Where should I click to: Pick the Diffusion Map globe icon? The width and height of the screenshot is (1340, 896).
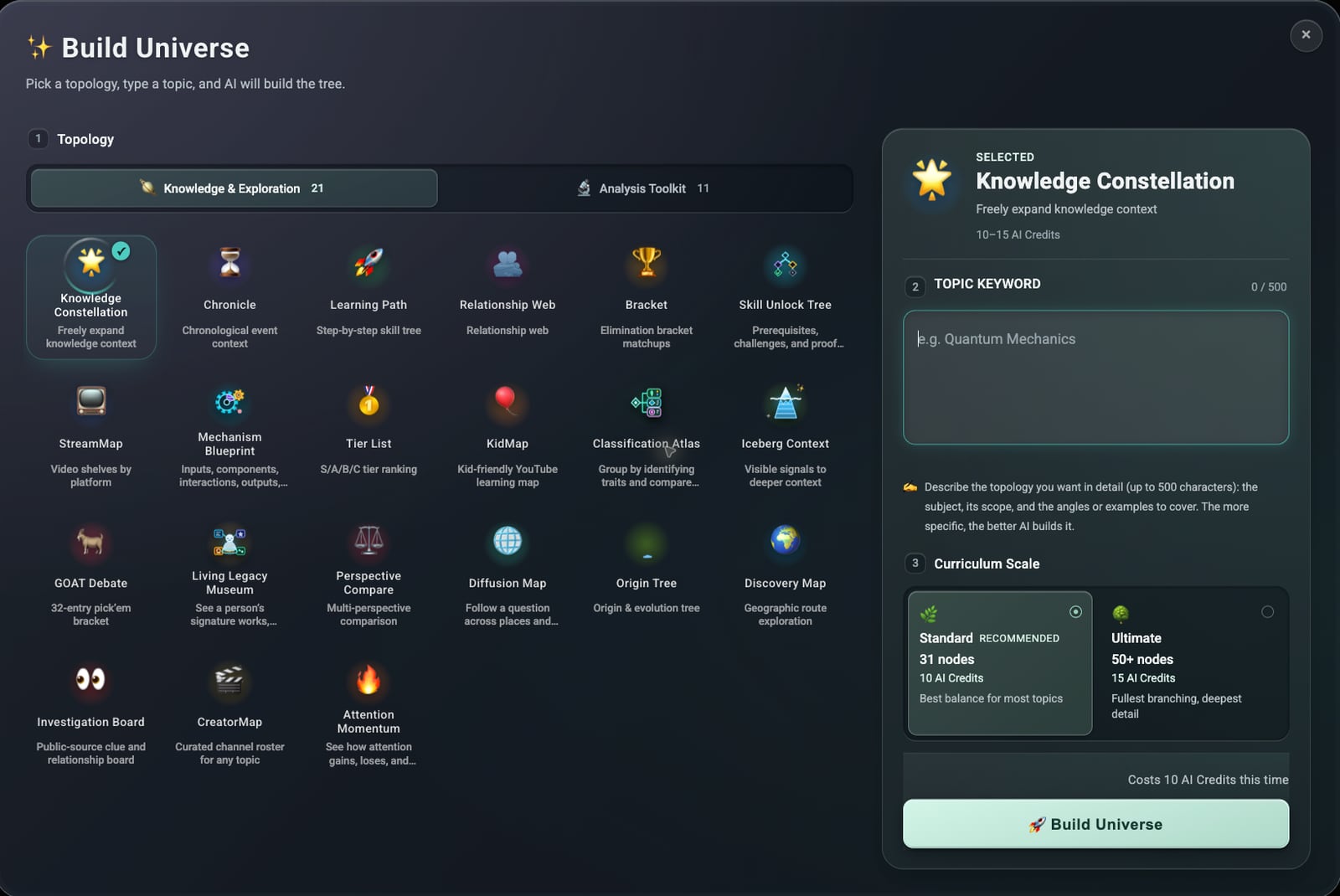[x=508, y=541]
